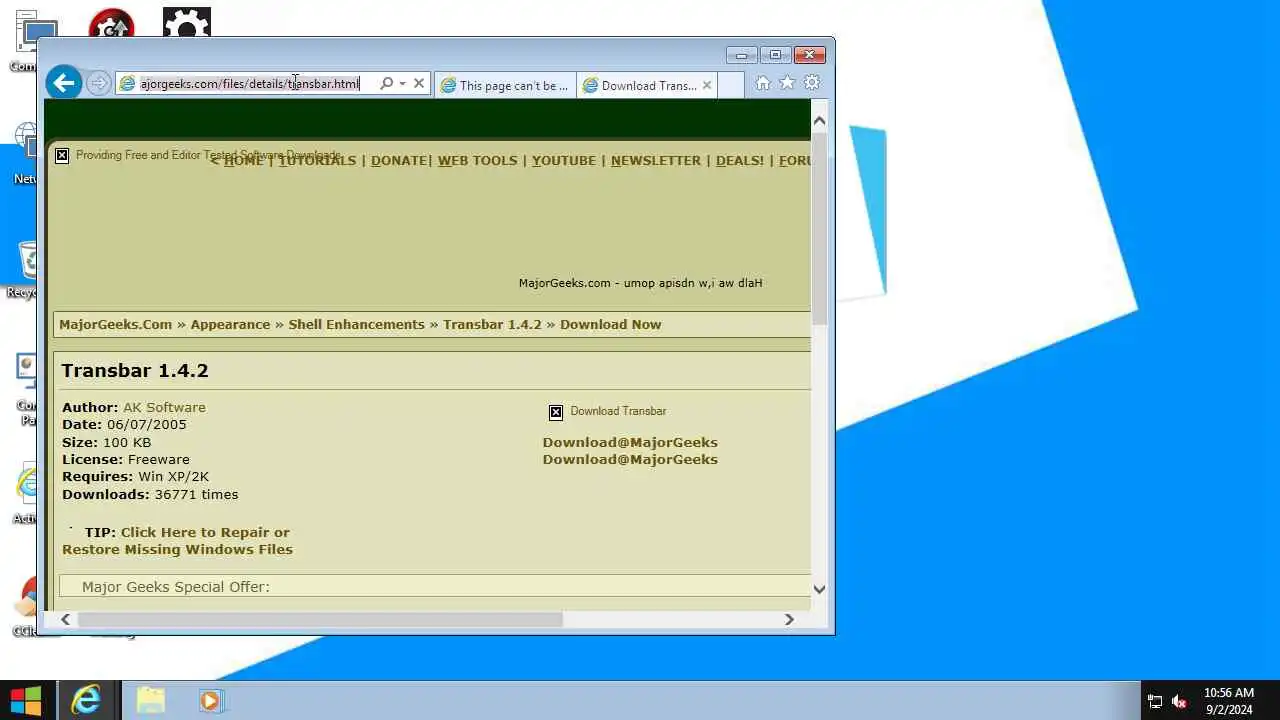Click 'Major Geeks Special Offer:' text
Image resolution: width=1280 pixels, height=720 pixels.
[176, 587]
